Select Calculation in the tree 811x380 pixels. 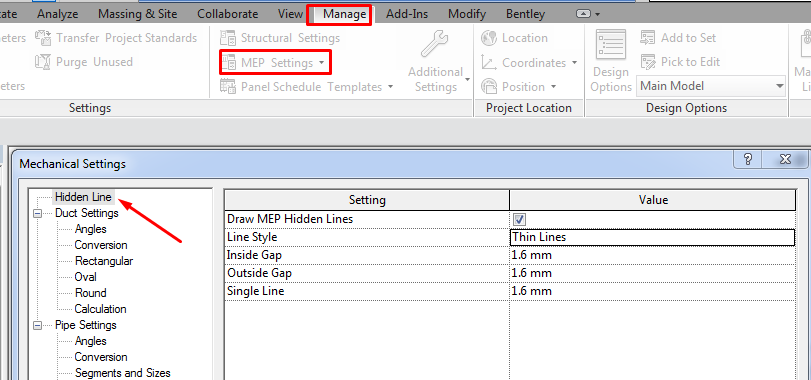(x=100, y=309)
